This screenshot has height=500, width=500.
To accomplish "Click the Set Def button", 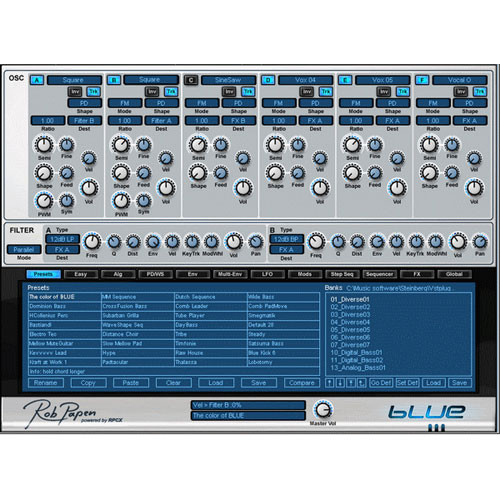I will point(407,383).
